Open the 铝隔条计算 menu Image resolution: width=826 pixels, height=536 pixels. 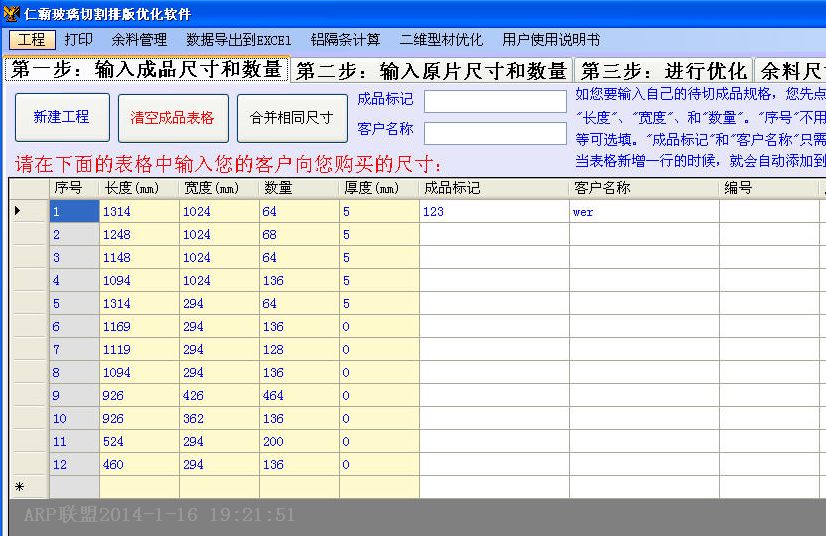click(x=345, y=40)
